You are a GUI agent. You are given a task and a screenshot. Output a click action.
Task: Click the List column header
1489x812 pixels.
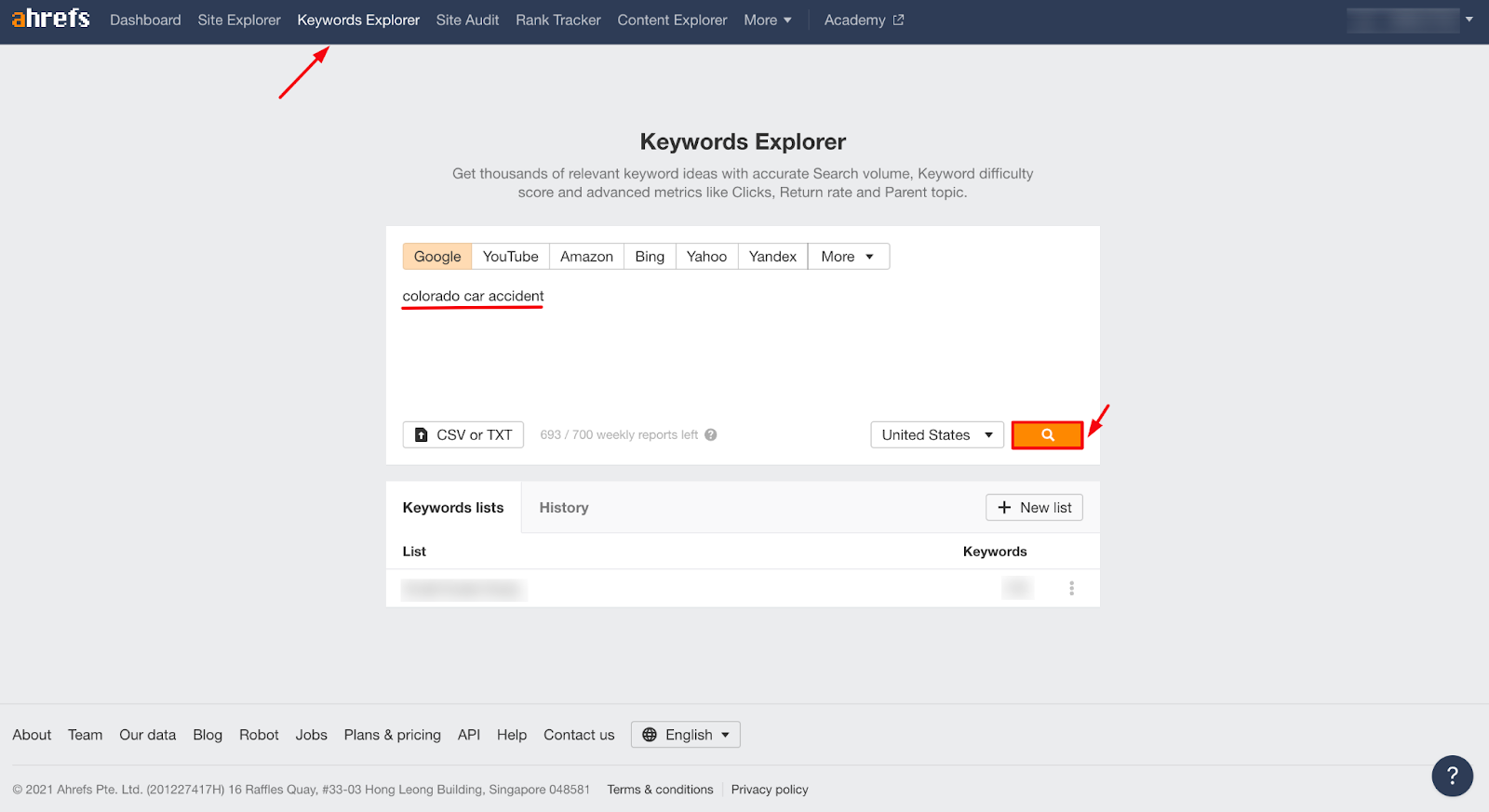click(414, 552)
